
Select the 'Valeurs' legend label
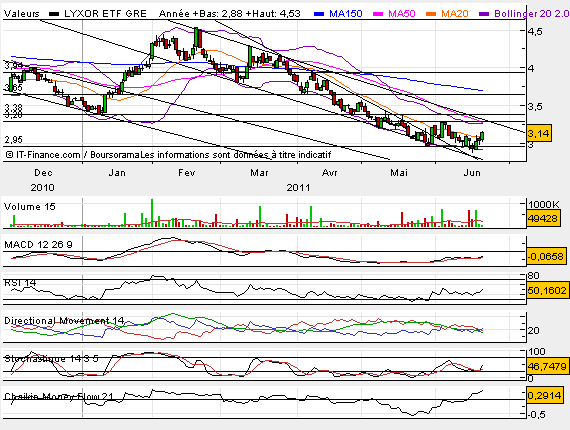[21, 14]
